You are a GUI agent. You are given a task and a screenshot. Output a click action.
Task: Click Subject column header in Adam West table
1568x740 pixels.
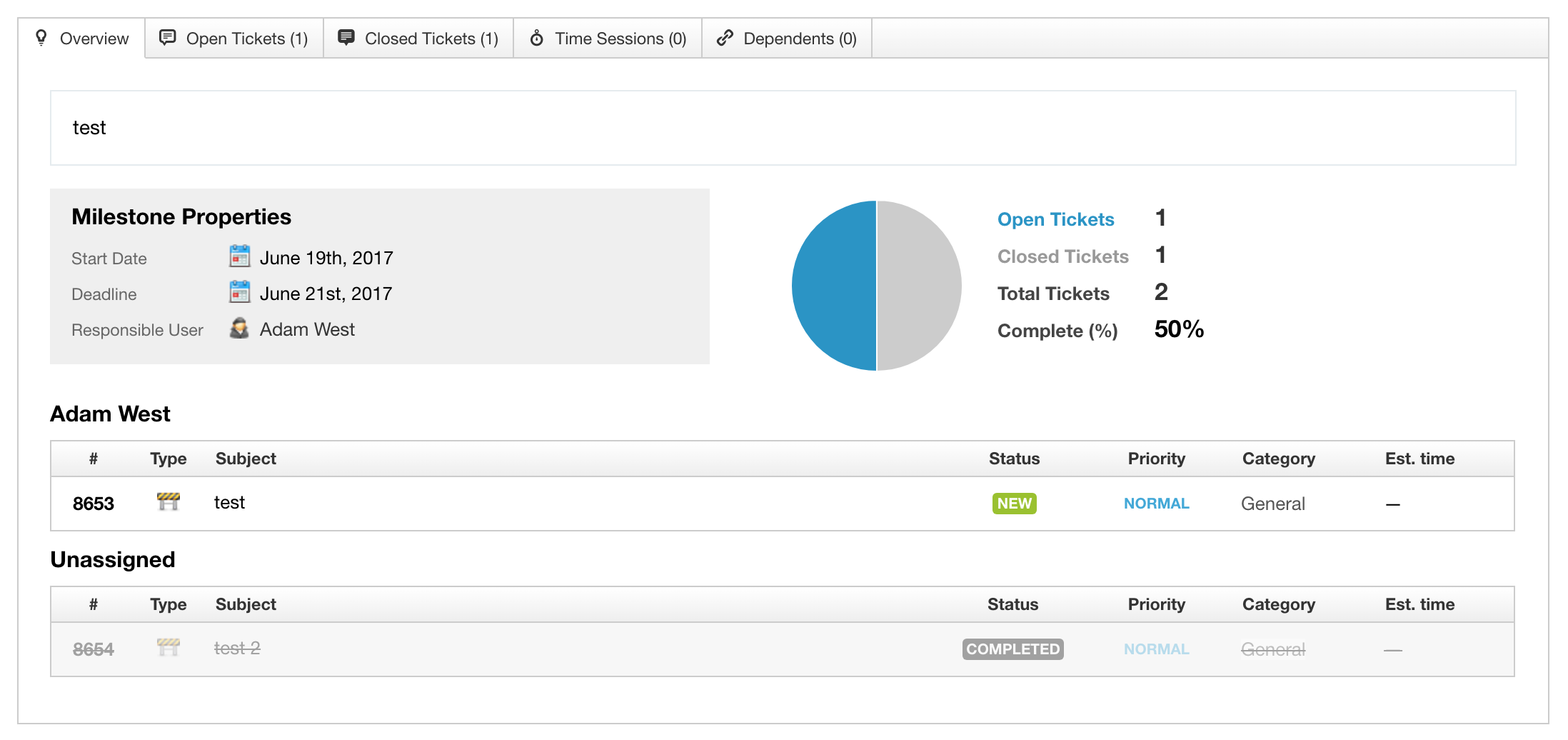(246, 459)
